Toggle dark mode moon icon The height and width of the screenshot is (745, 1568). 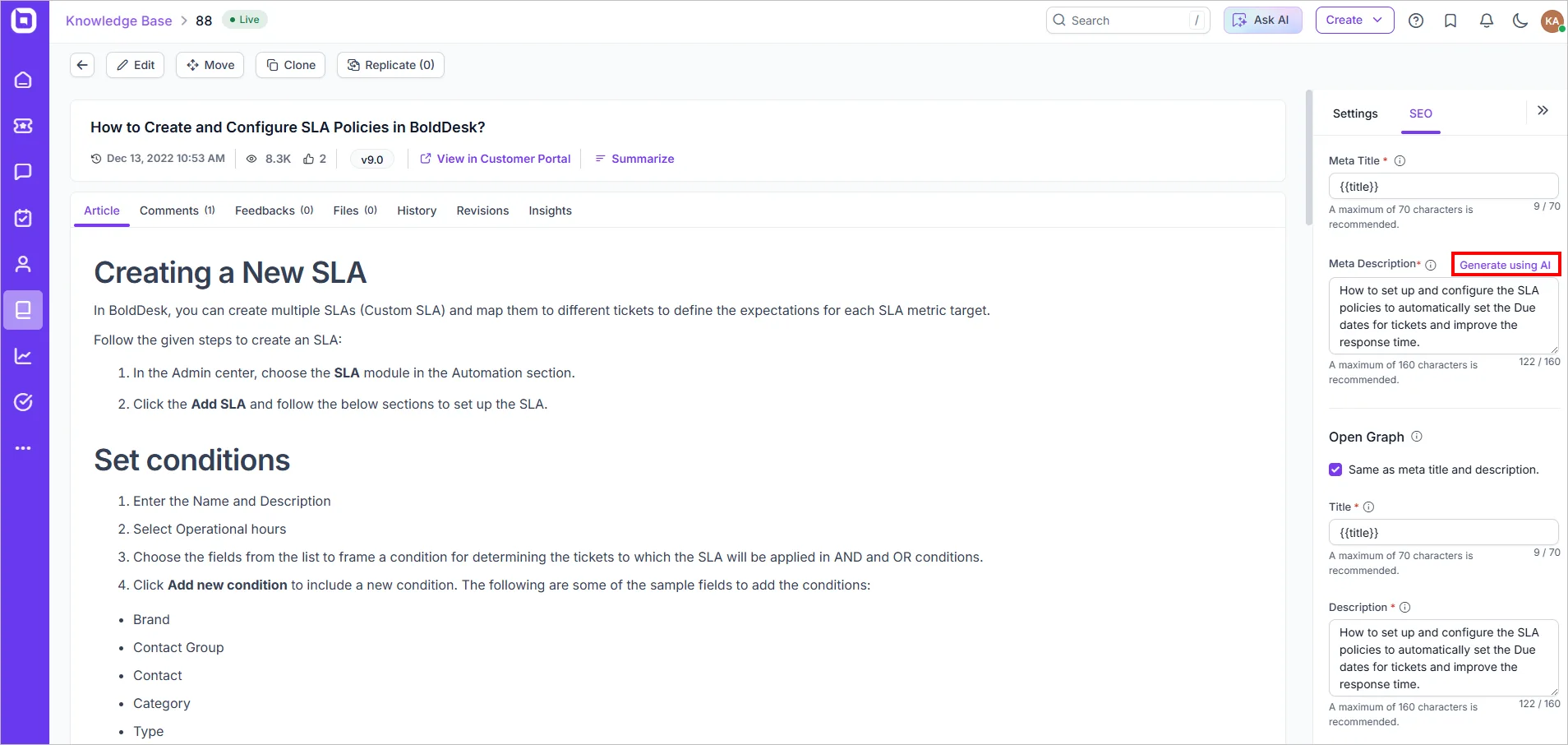tap(1520, 21)
